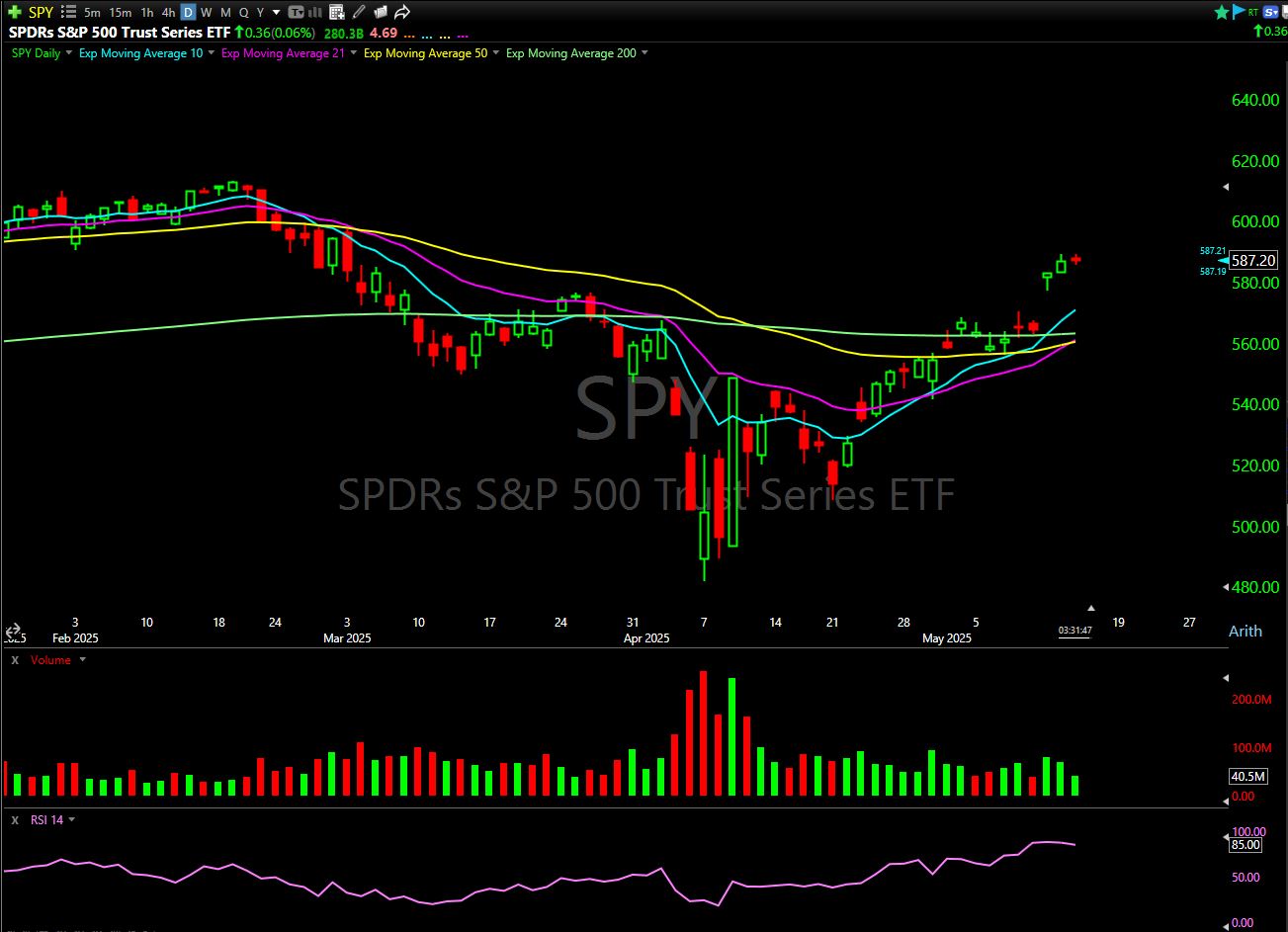Expand the timeframe dropdown arrow after Y
The image size is (1288, 932).
point(276,13)
